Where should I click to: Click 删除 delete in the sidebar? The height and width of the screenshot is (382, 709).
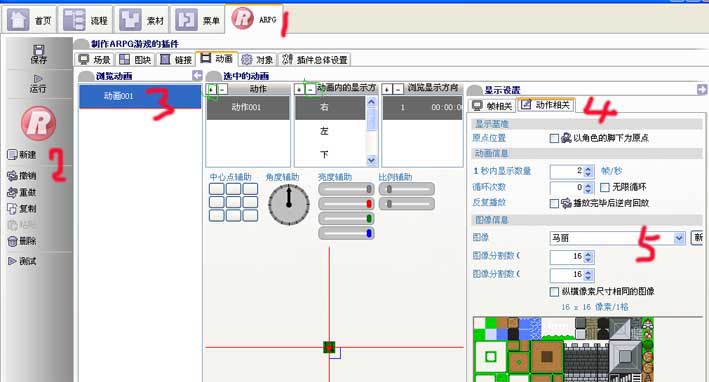22,241
